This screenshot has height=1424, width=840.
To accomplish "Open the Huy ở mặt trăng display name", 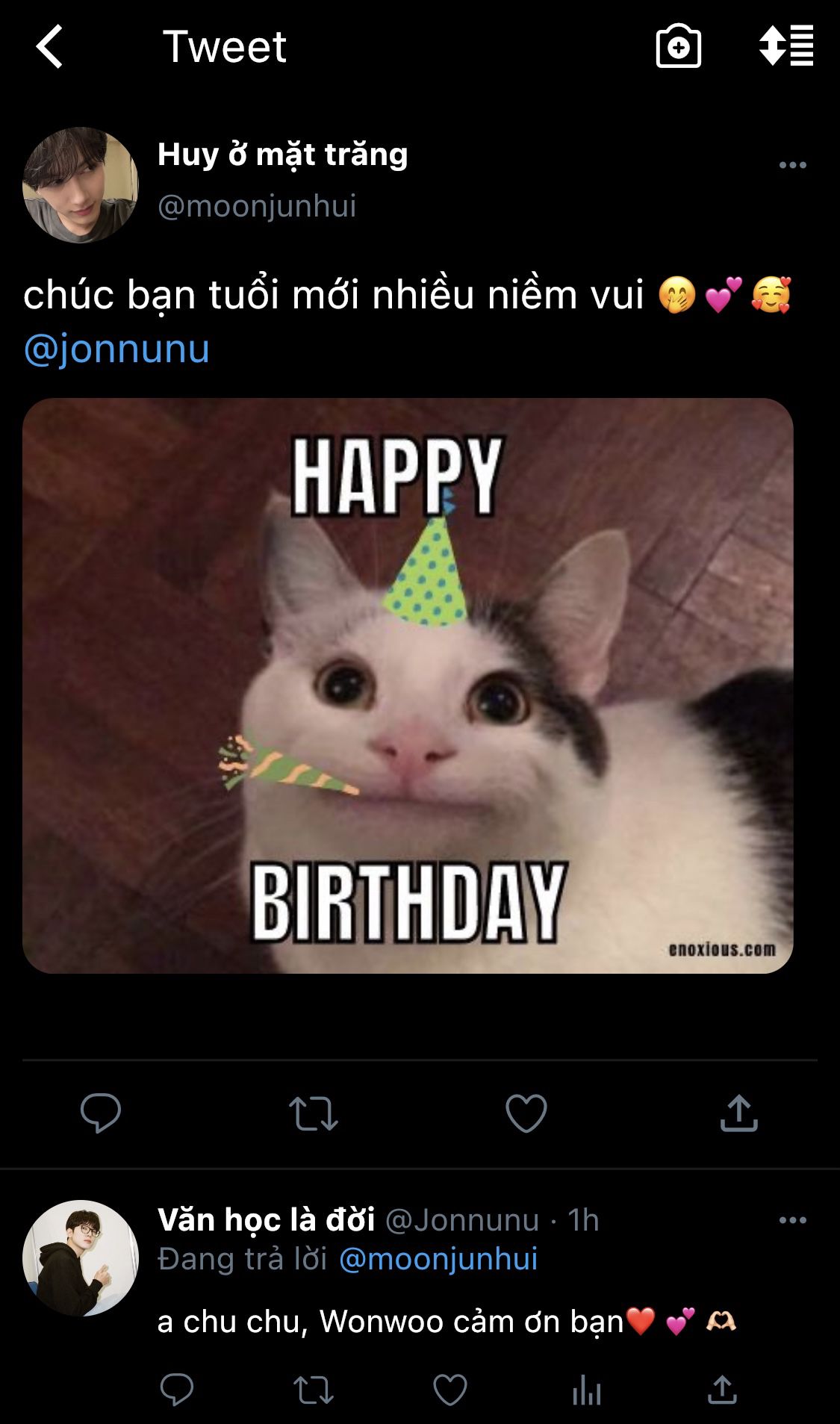I will 282,155.
